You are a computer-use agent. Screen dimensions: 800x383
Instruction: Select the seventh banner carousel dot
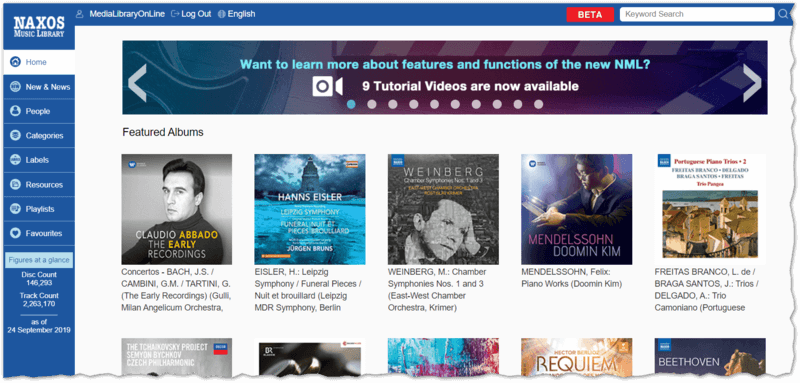pos(476,104)
